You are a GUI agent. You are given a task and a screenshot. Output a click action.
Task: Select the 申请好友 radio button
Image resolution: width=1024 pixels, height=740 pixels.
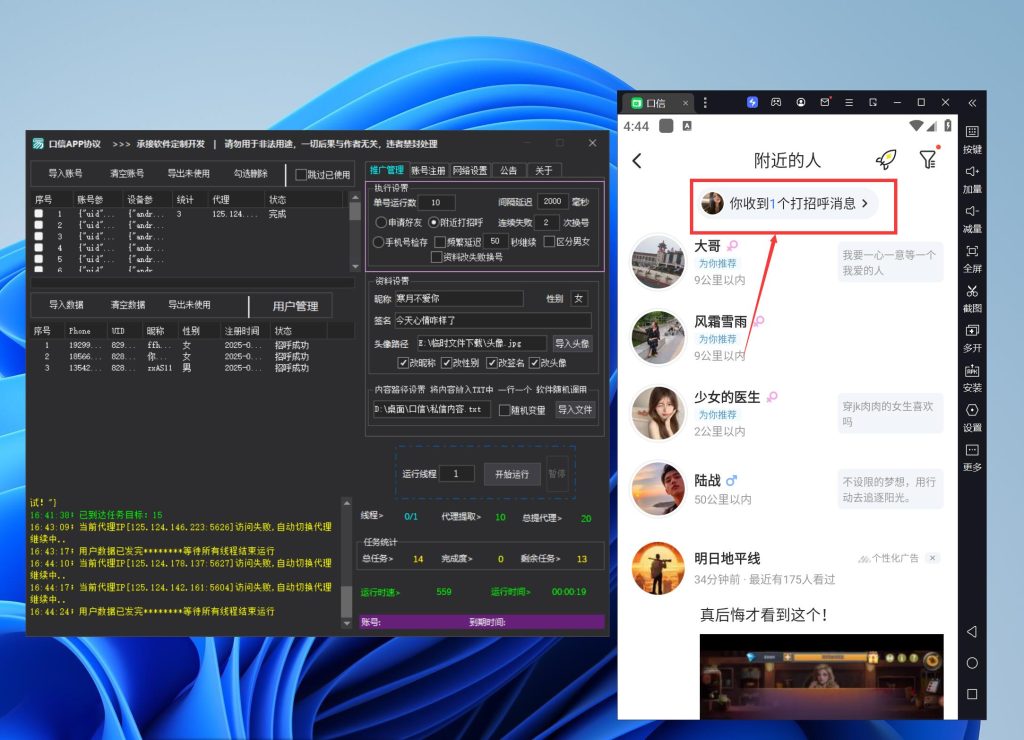381,222
